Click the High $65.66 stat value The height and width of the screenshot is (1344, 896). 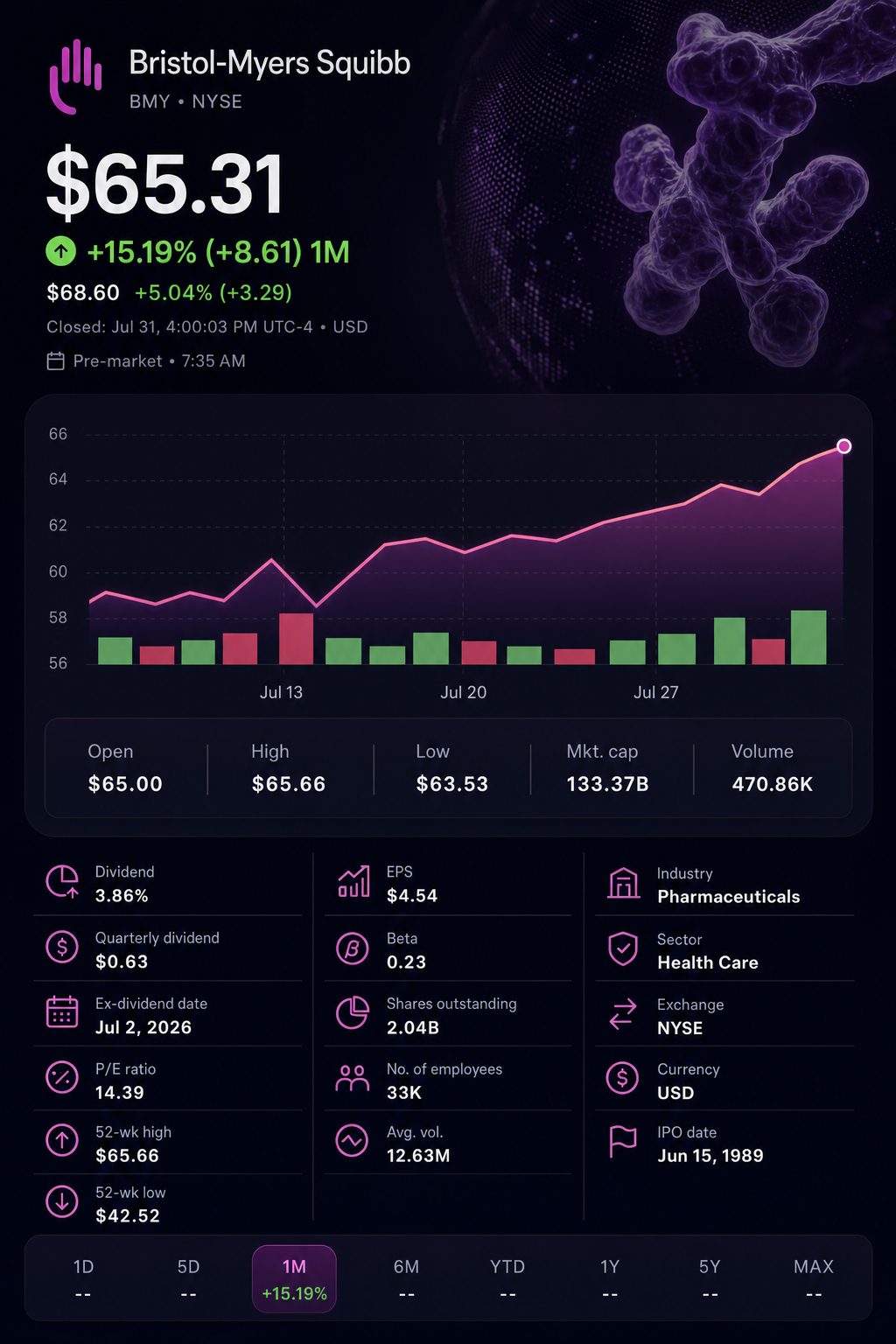coord(289,784)
